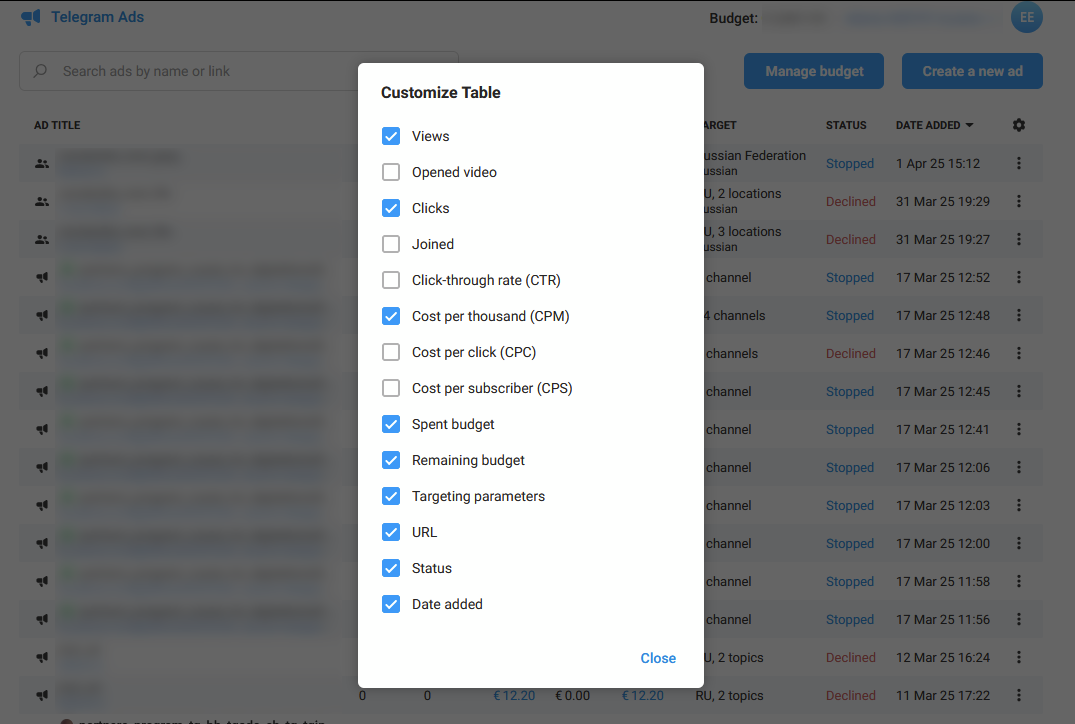The height and width of the screenshot is (724, 1075).
Task: Check the Cost per click (CPC) box
Action: (x=391, y=352)
